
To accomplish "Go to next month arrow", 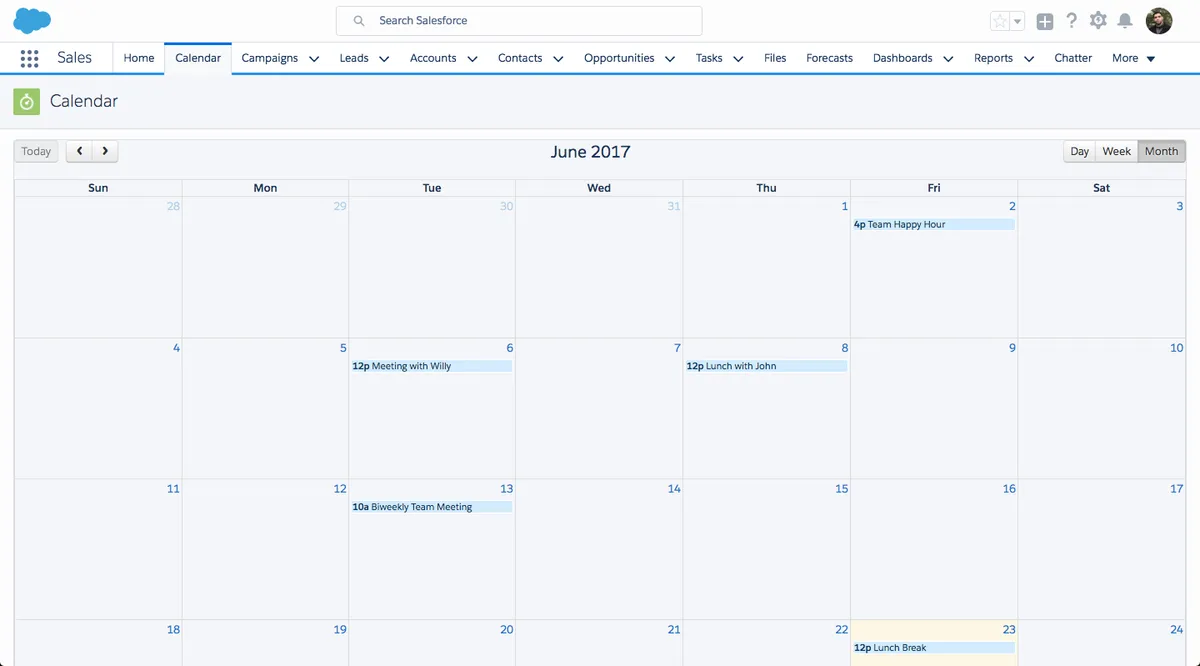I will tap(105, 151).
